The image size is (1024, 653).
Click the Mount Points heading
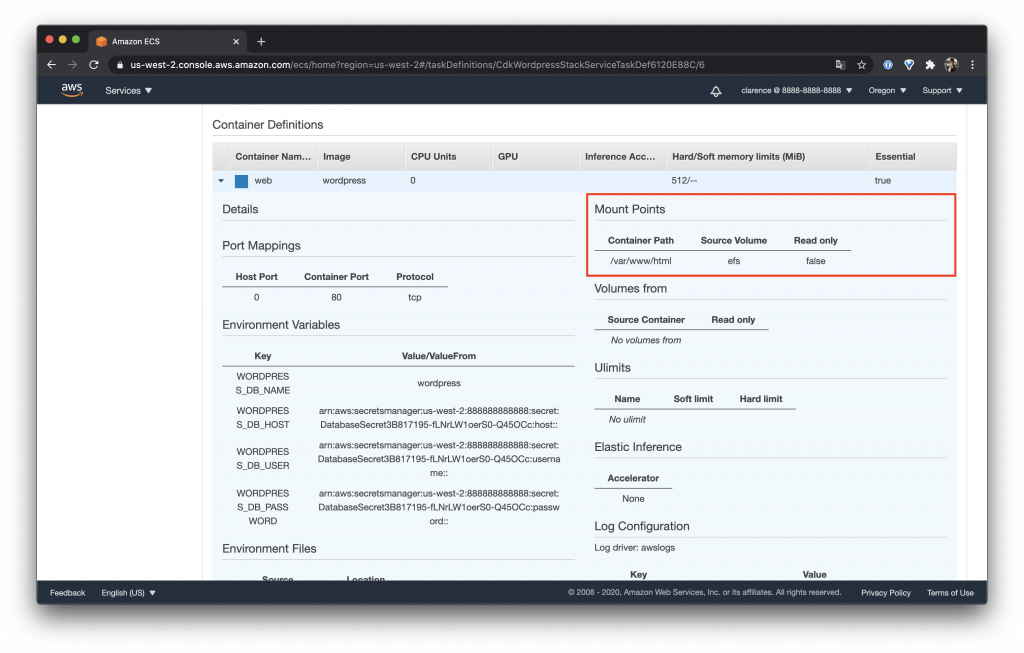630,210
